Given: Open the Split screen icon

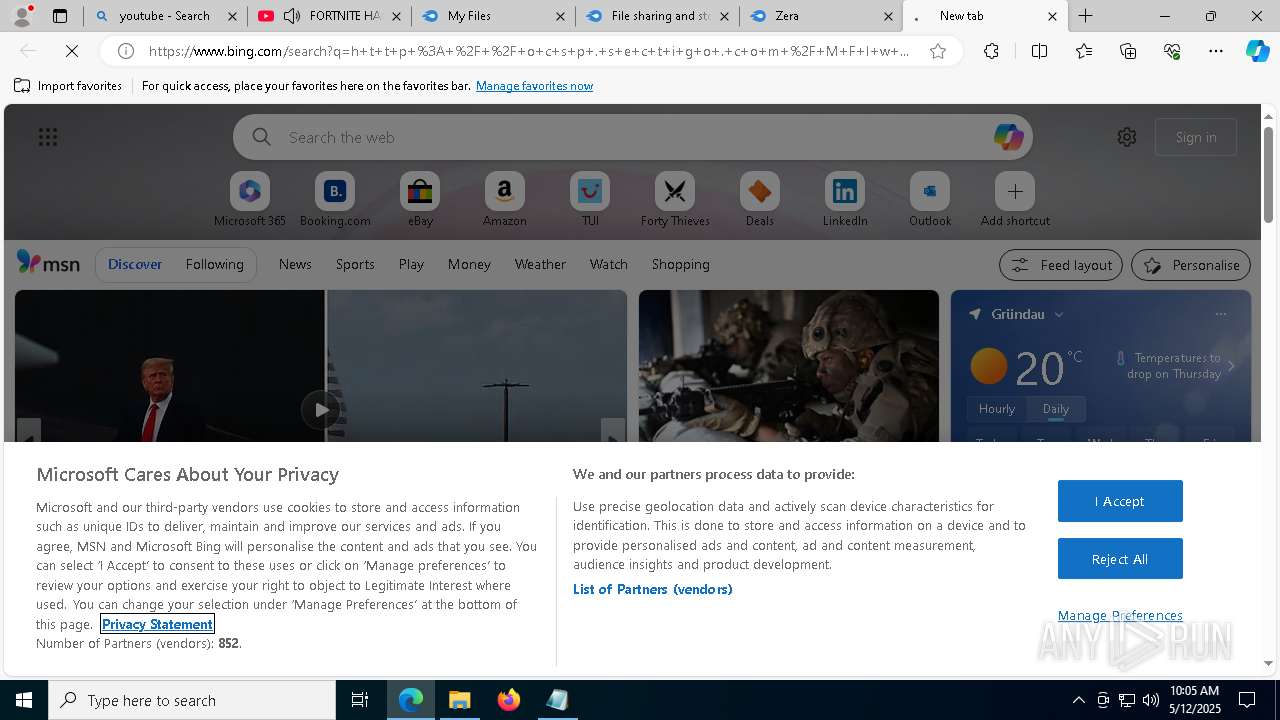Looking at the screenshot, I should [x=1039, y=51].
